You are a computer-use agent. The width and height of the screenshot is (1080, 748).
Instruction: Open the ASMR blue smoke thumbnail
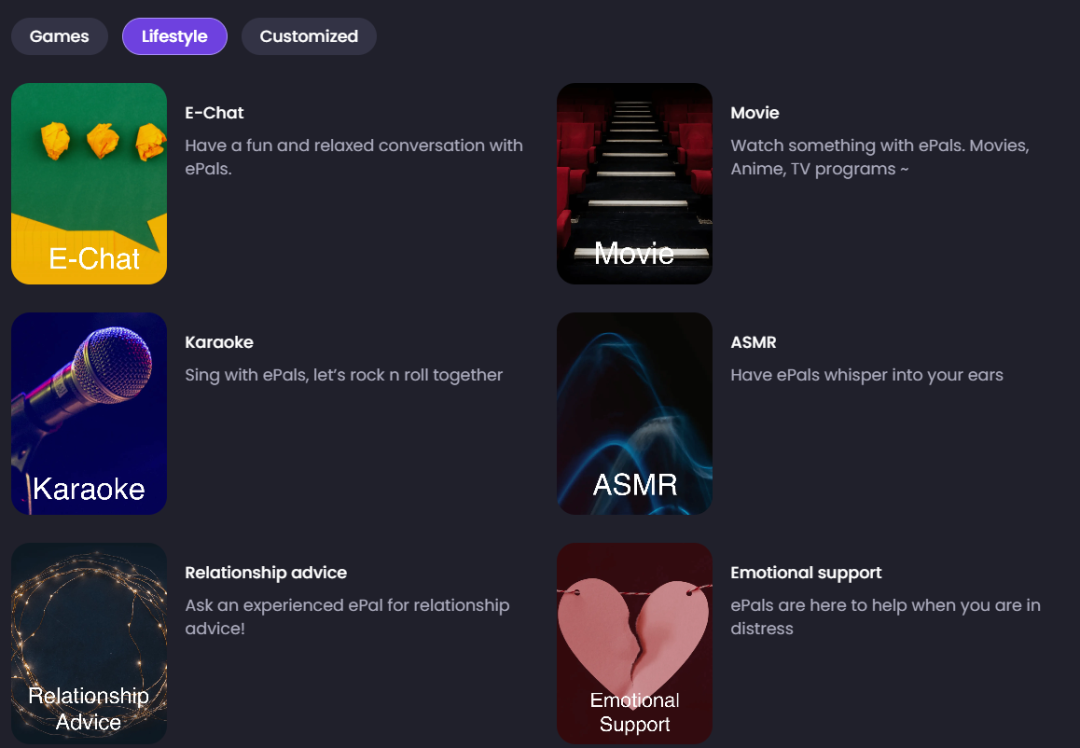pos(634,413)
